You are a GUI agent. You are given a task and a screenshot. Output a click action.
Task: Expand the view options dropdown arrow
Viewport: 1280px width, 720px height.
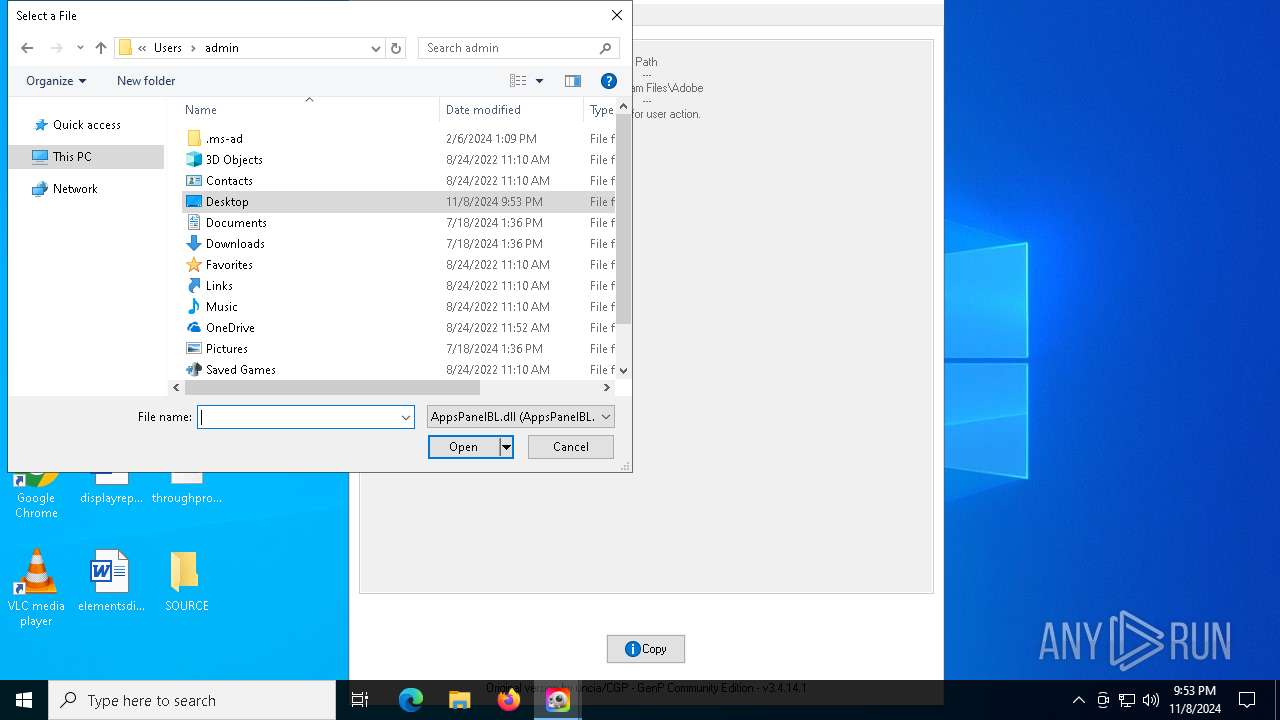point(540,81)
